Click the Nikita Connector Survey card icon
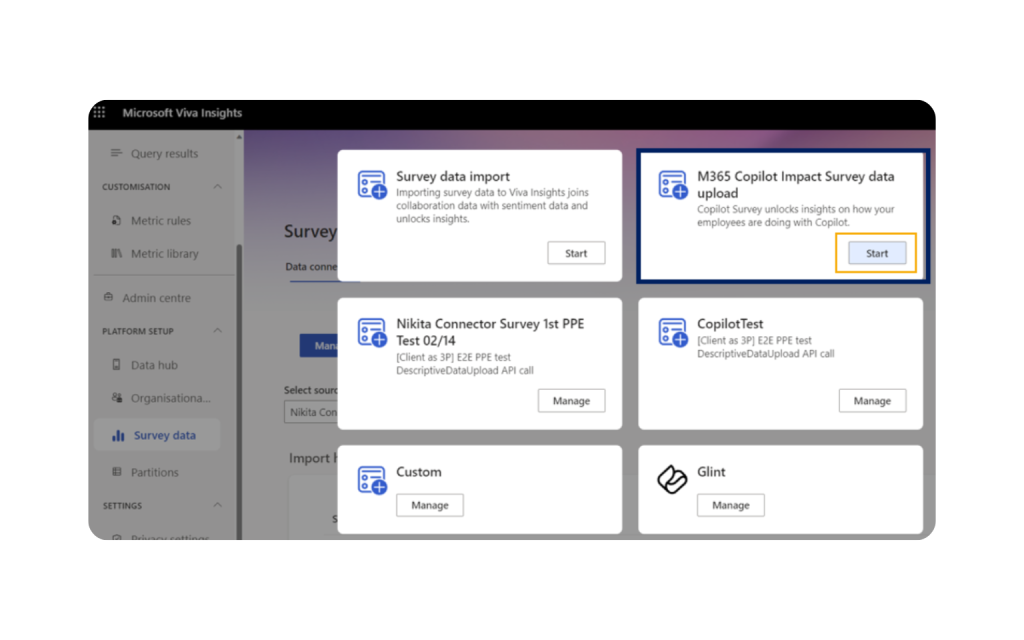The height and width of the screenshot is (640, 1024). click(x=372, y=333)
